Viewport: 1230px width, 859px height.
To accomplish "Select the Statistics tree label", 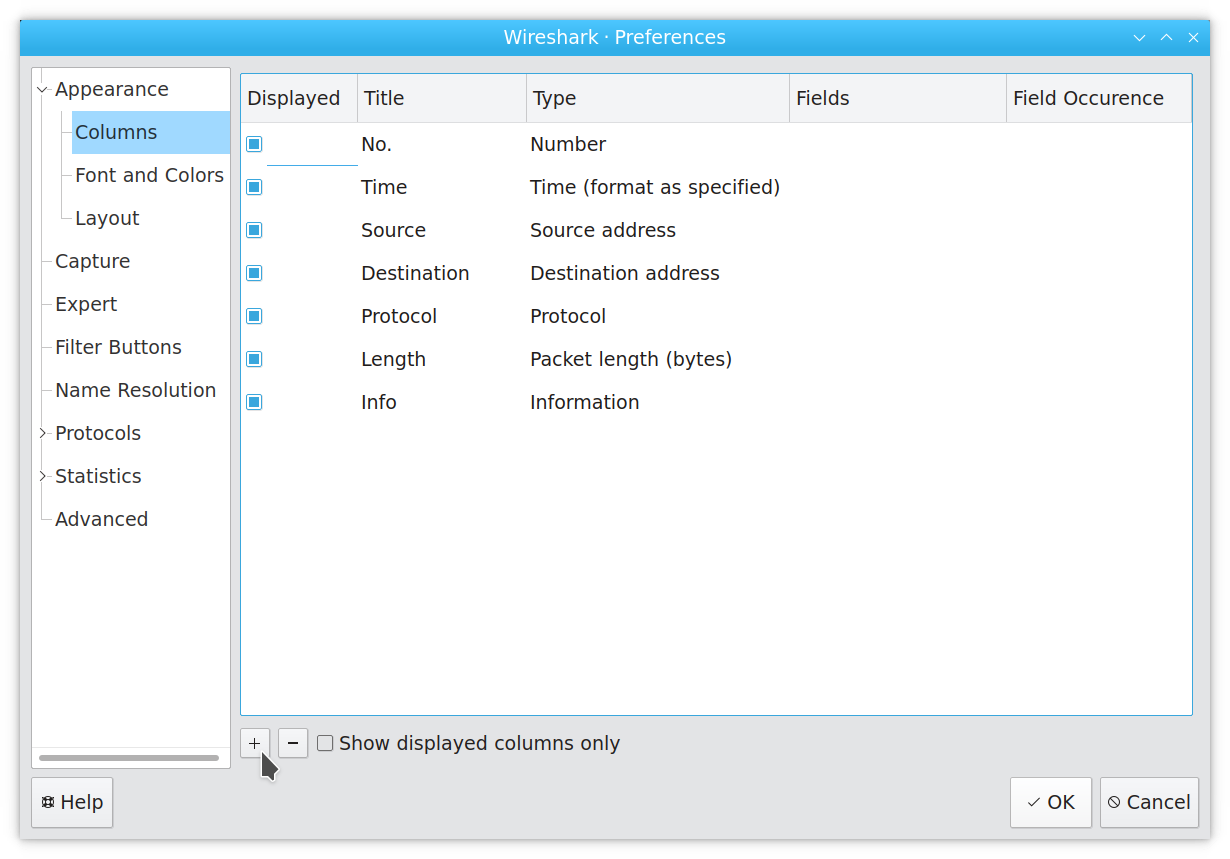I will coord(98,476).
